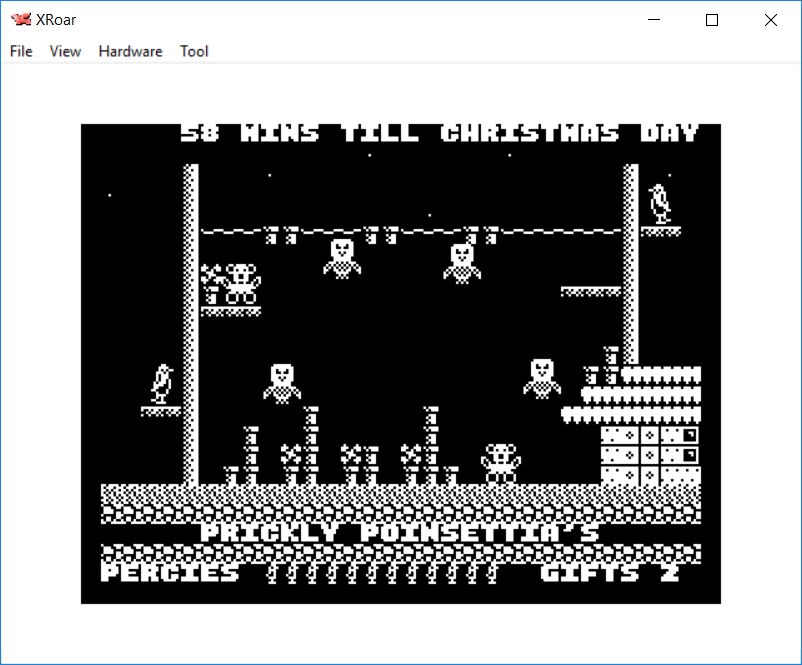Click the brick house wall at right
The height and width of the screenshot is (665, 802).
(x=651, y=455)
